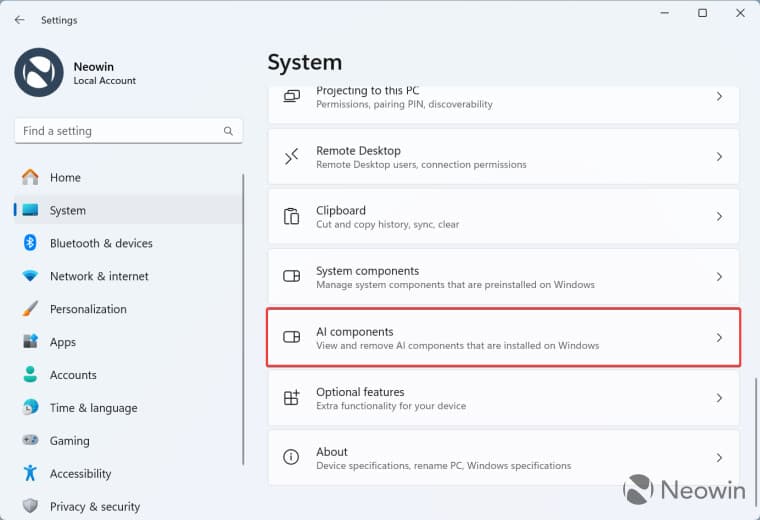Click the Accessibility person icon

(30, 474)
